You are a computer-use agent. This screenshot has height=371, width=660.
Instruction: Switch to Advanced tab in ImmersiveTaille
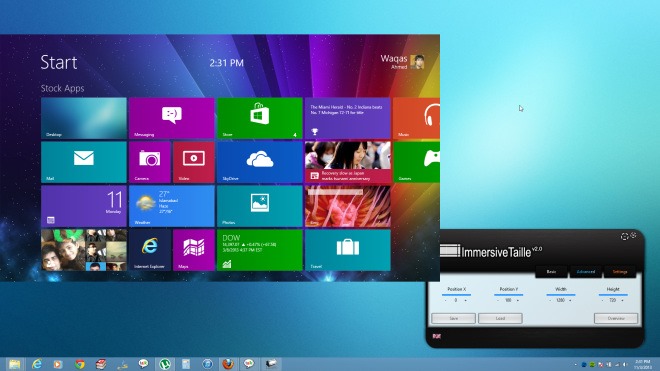[x=585, y=272]
